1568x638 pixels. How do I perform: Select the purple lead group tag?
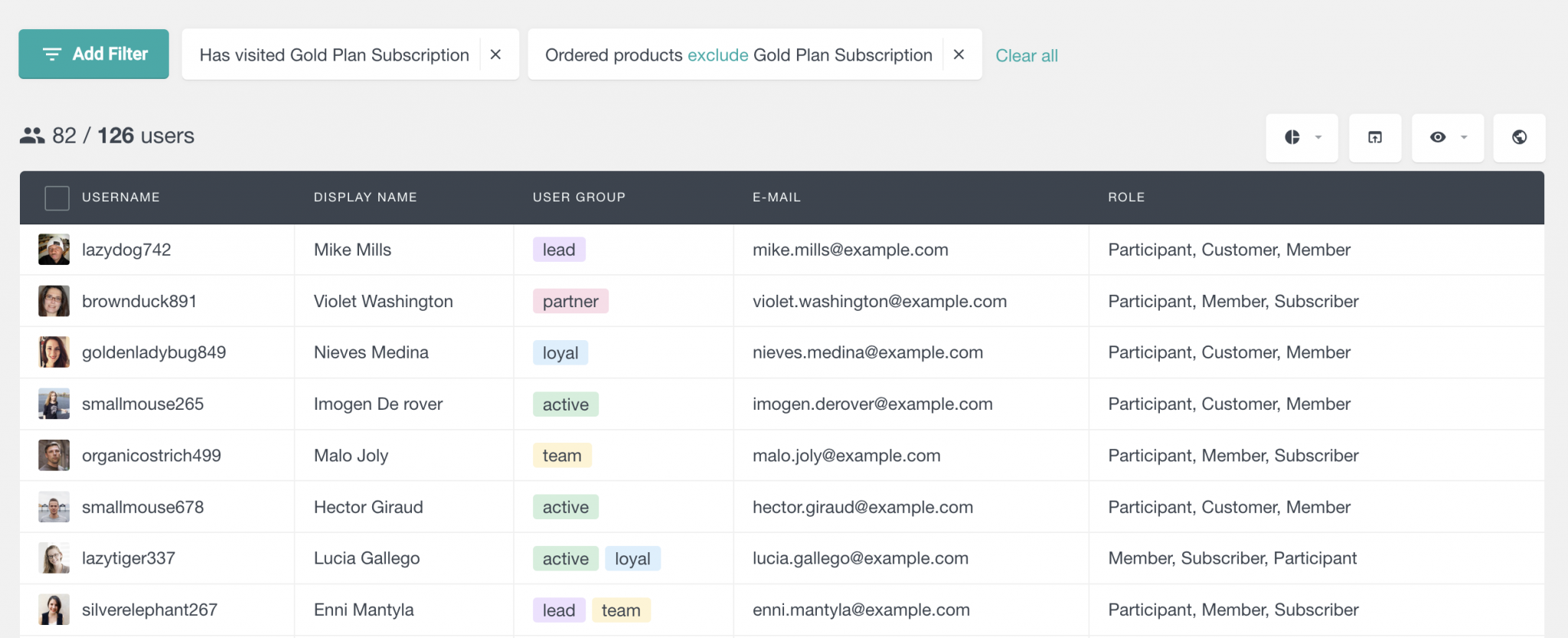tap(558, 249)
